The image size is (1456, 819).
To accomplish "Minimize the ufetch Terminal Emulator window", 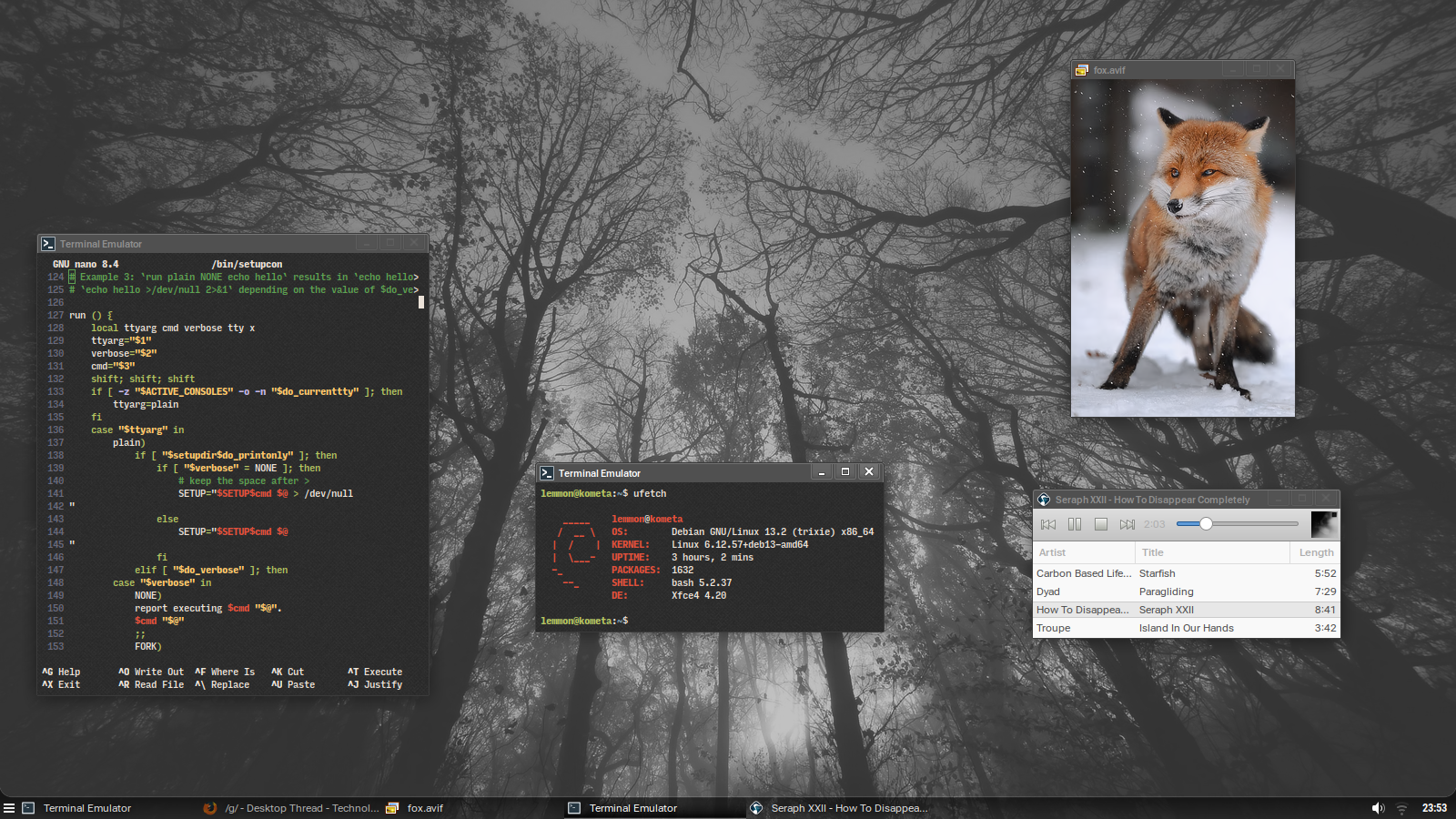I will tap(822, 472).
